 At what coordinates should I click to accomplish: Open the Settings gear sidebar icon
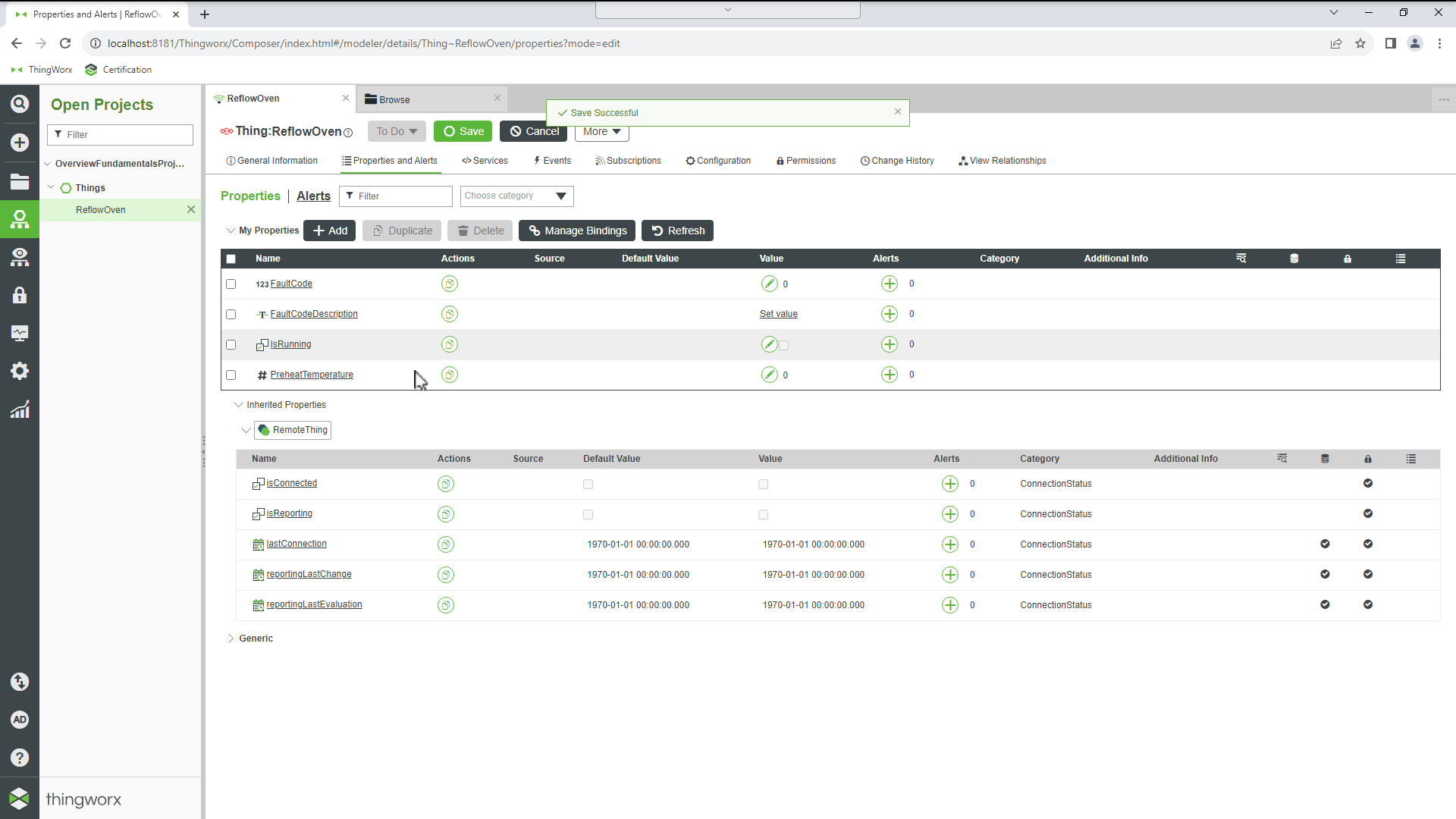[x=20, y=371]
